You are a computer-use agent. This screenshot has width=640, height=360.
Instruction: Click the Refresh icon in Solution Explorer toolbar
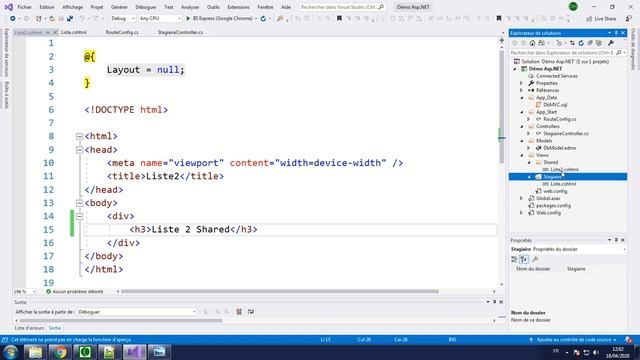[581, 43]
